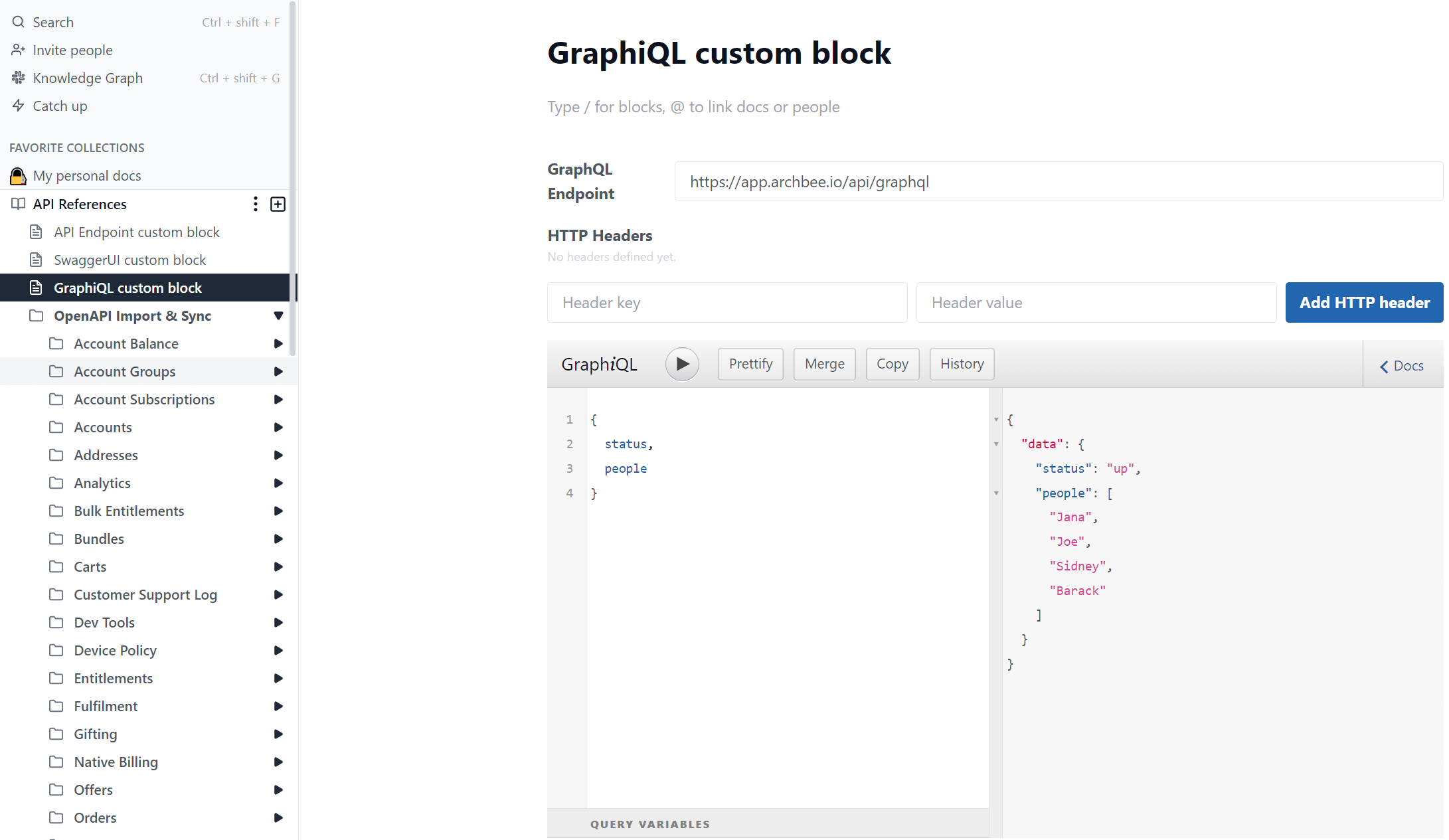1449x840 pixels.
Task: Expand the Entitlements folder arrow
Action: click(278, 678)
